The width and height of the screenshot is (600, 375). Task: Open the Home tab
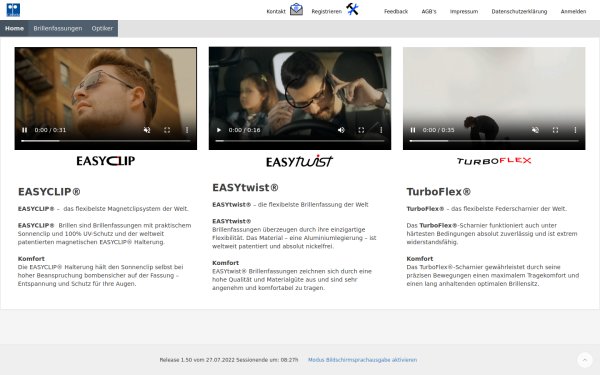(x=14, y=28)
